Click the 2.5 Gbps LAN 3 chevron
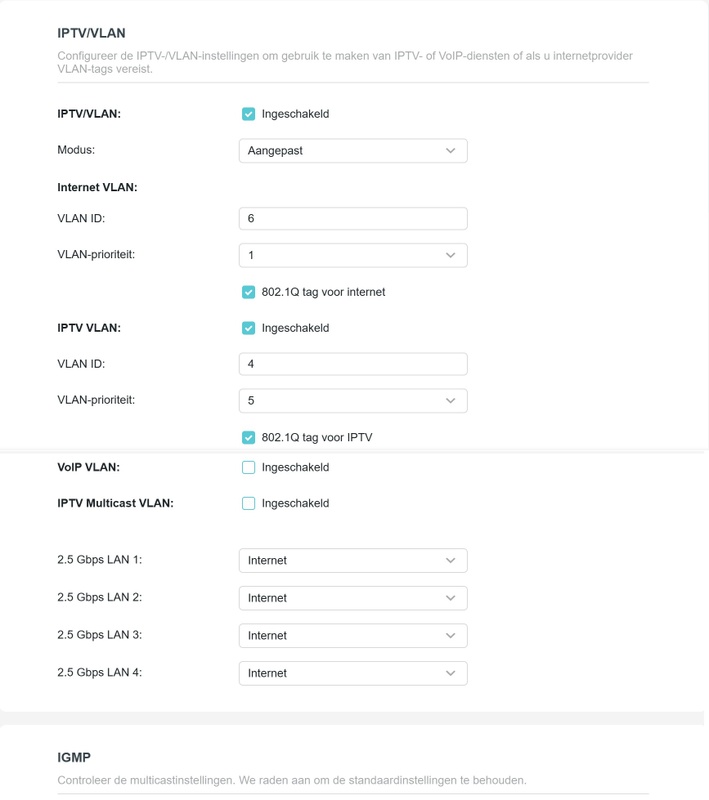709x800 pixels. click(x=450, y=636)
